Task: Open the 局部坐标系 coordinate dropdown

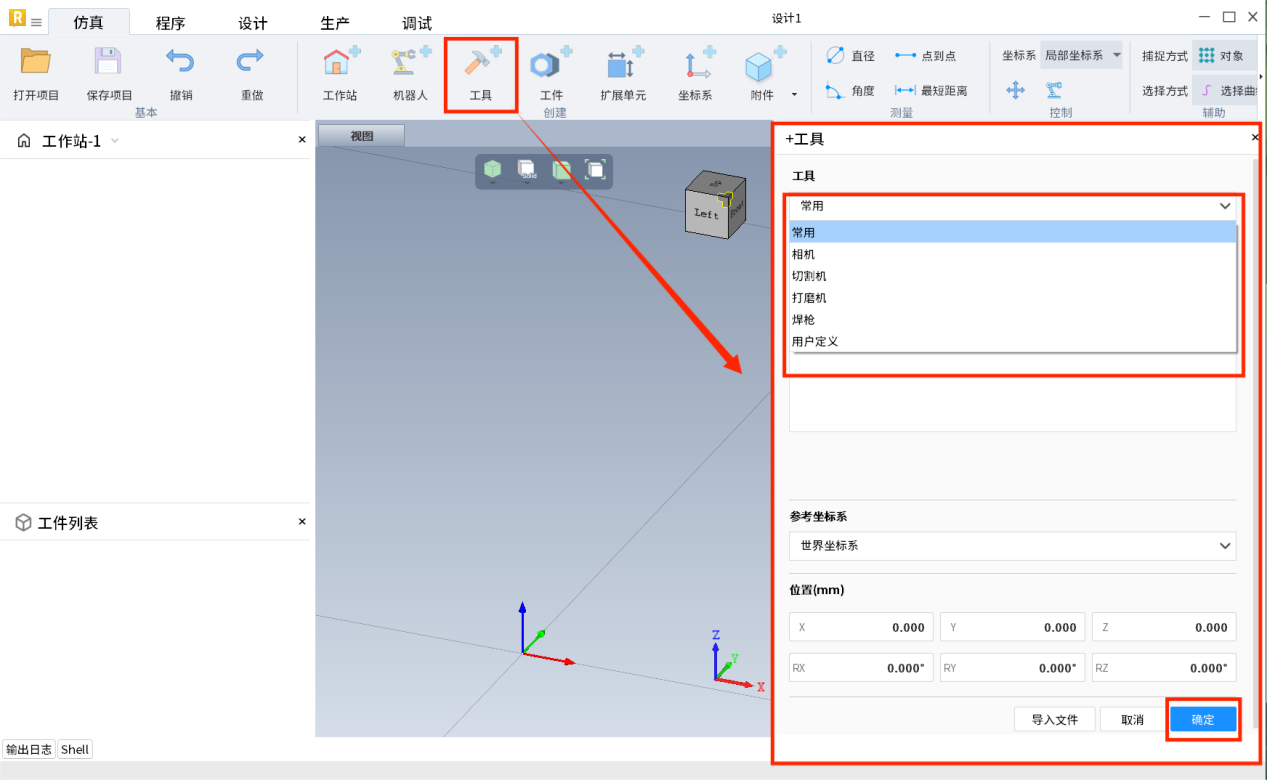Action: (x=1081, y=56)
